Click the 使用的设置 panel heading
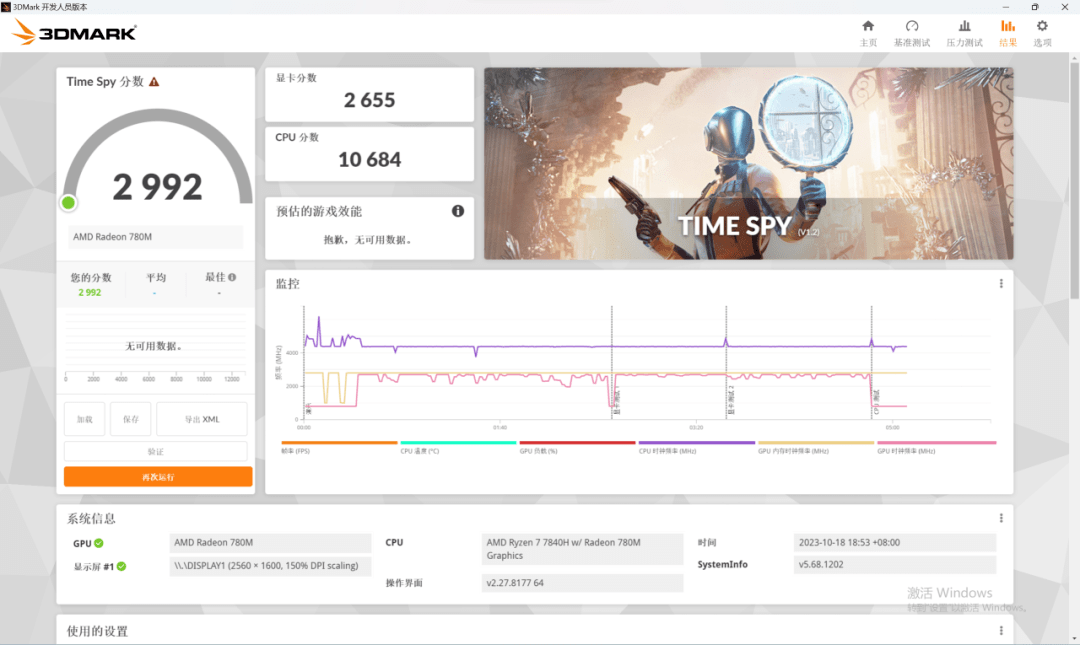 point(97,631)
